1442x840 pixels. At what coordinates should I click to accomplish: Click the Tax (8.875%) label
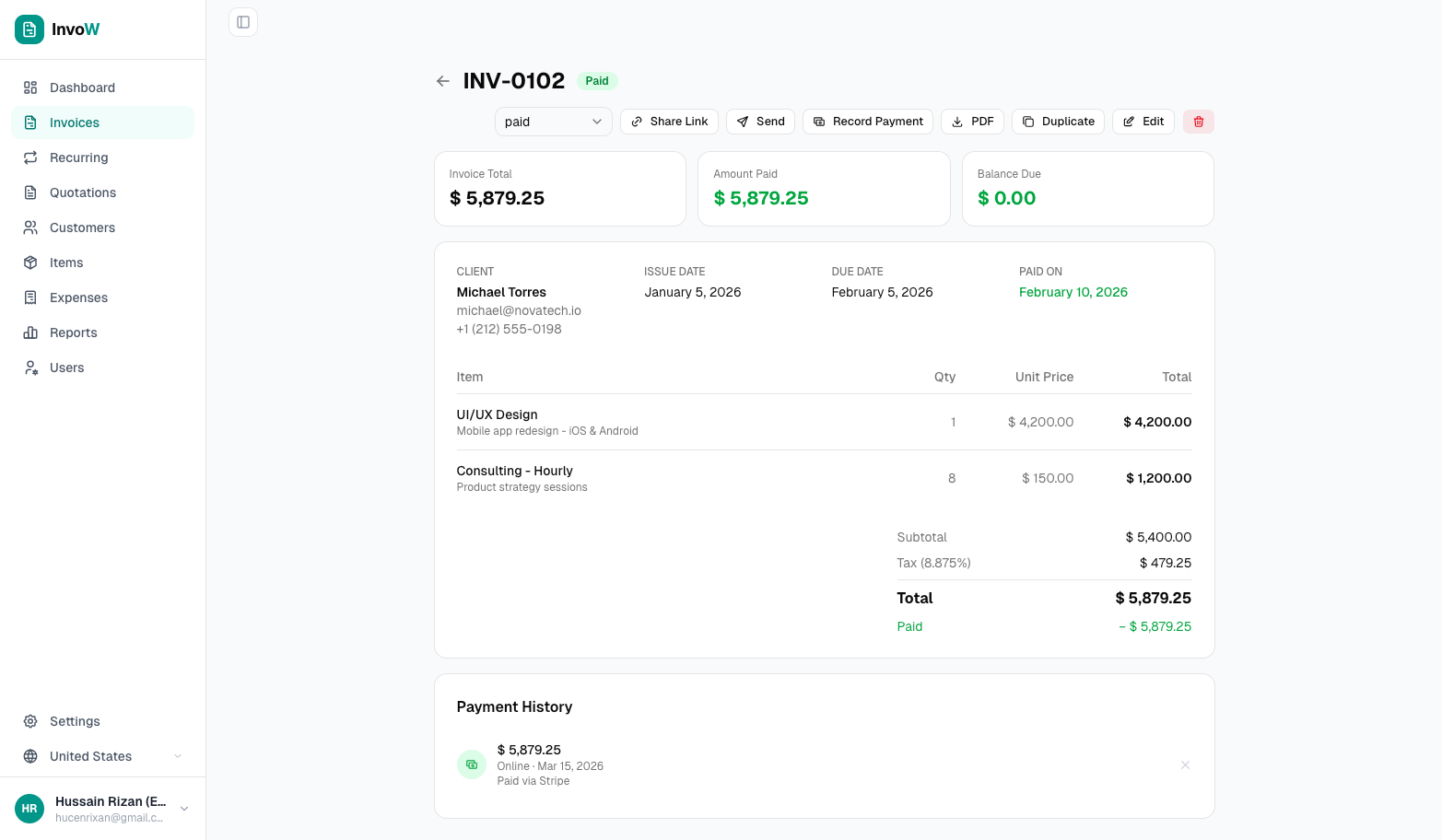[x=933, y=563]
